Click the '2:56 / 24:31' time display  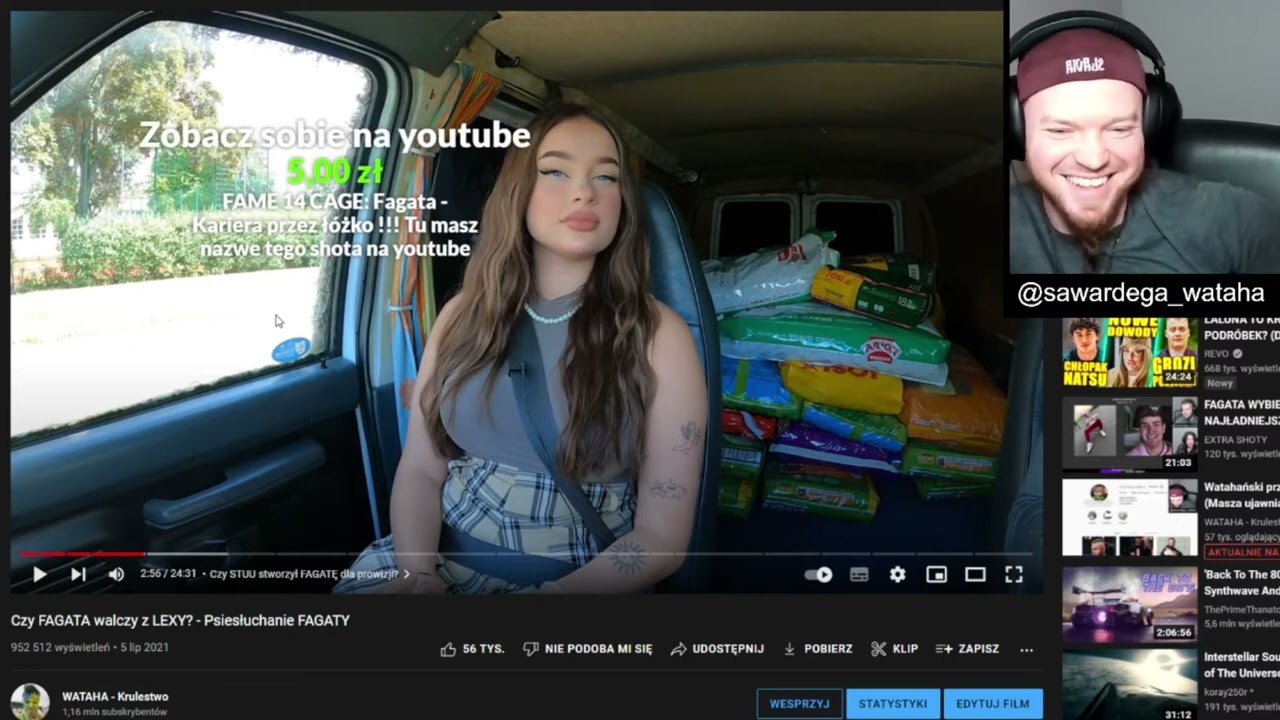(x=168, y=574)
